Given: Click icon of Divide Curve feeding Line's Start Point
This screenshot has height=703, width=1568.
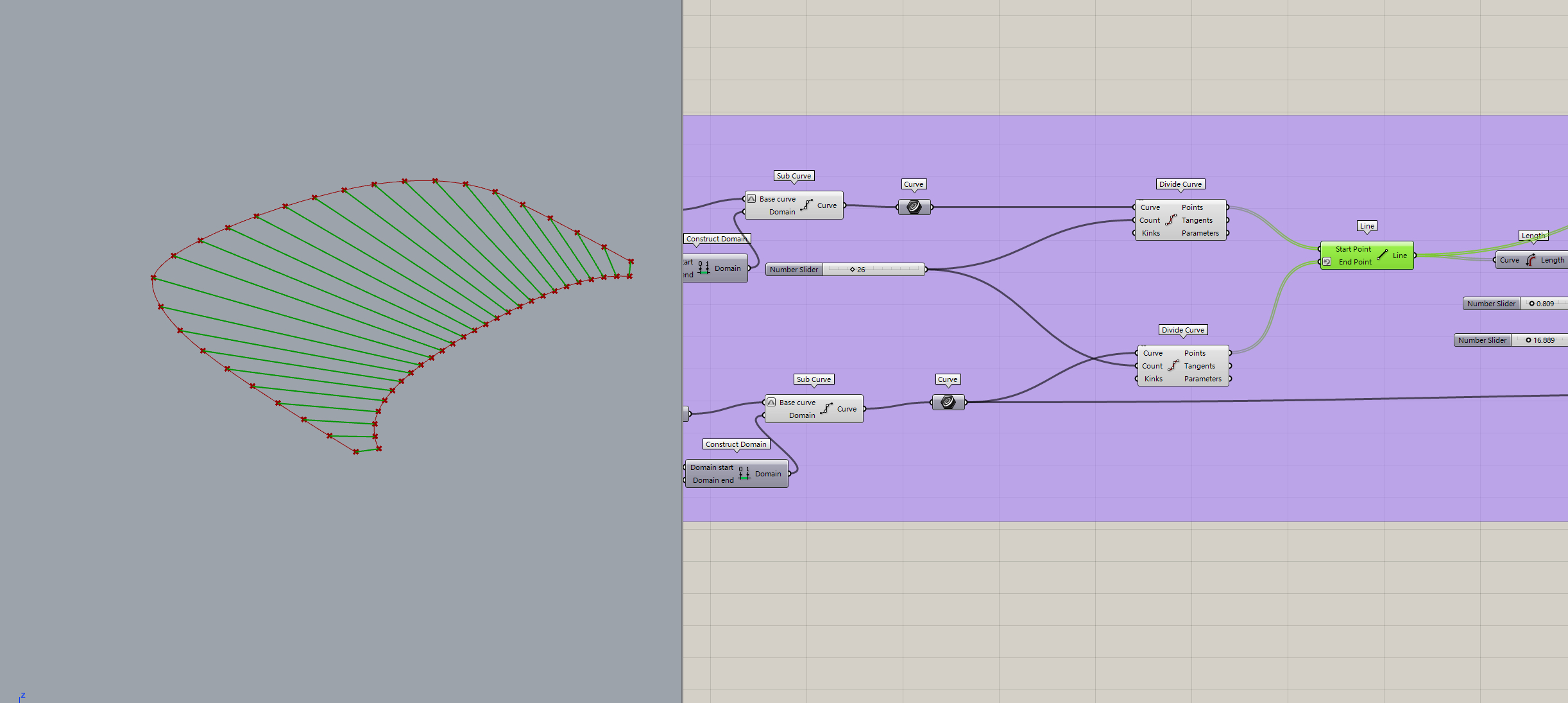Looking at the screenshot, I should tap(1171, 220).
